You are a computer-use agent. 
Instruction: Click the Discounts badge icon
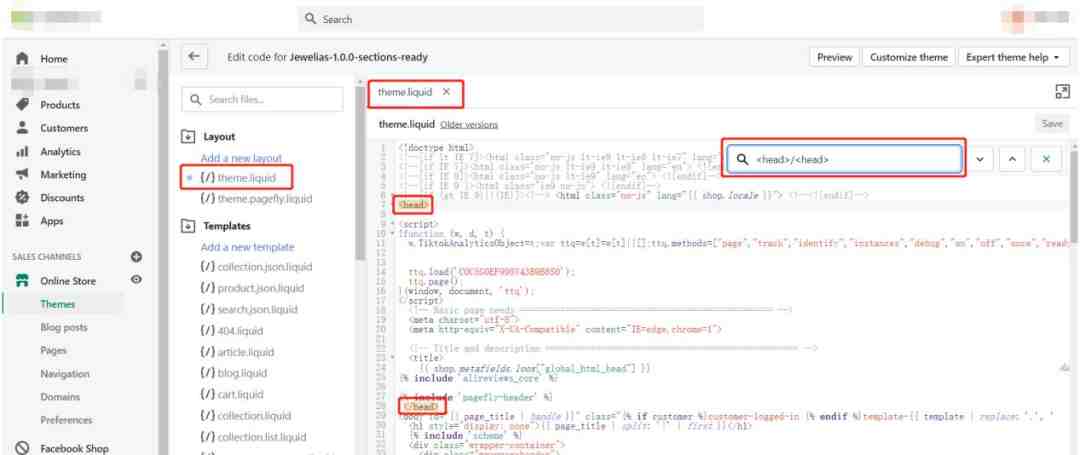click(x=22, y=198)
